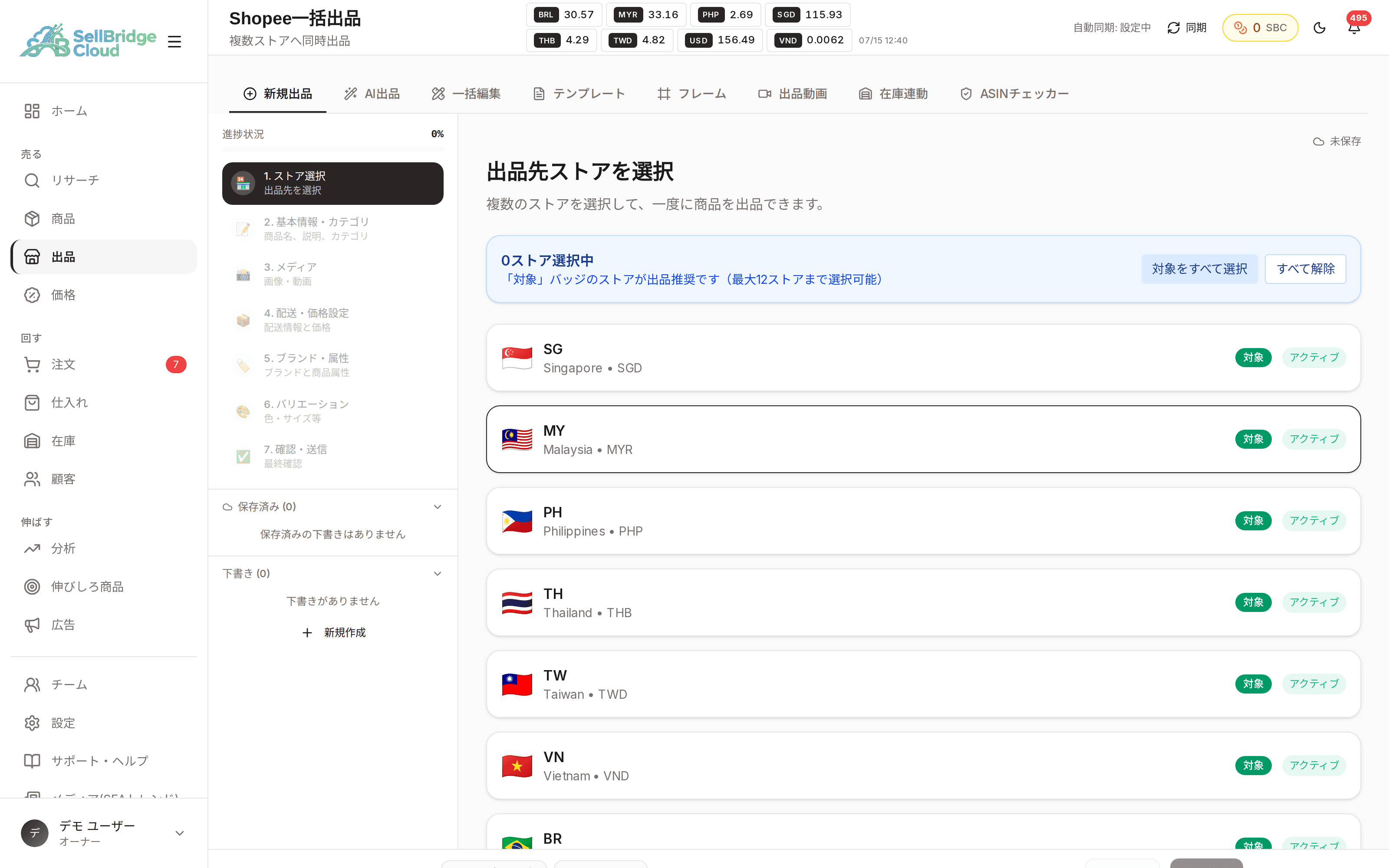Open リサーチ research section

104,180
